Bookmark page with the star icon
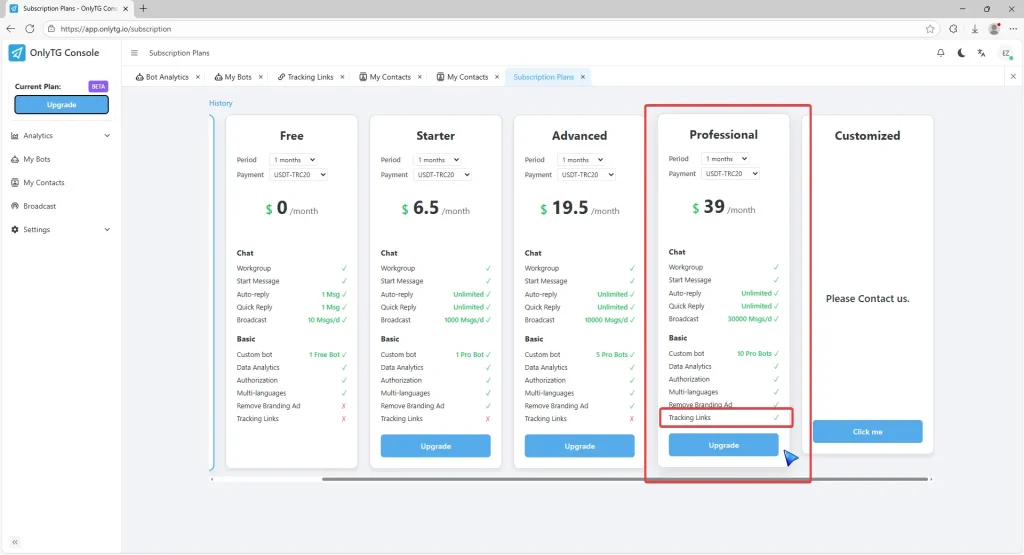Screen dimensions: 1024x555 (930, 29)
